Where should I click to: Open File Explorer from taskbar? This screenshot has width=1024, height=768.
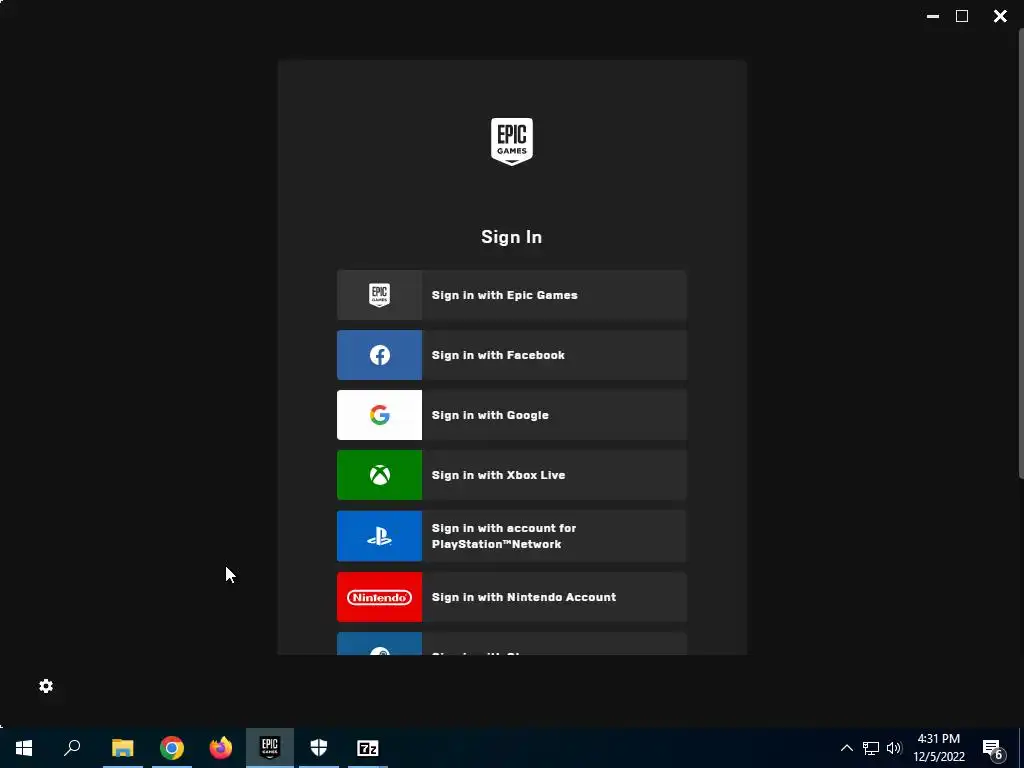[x=122, y=748]
